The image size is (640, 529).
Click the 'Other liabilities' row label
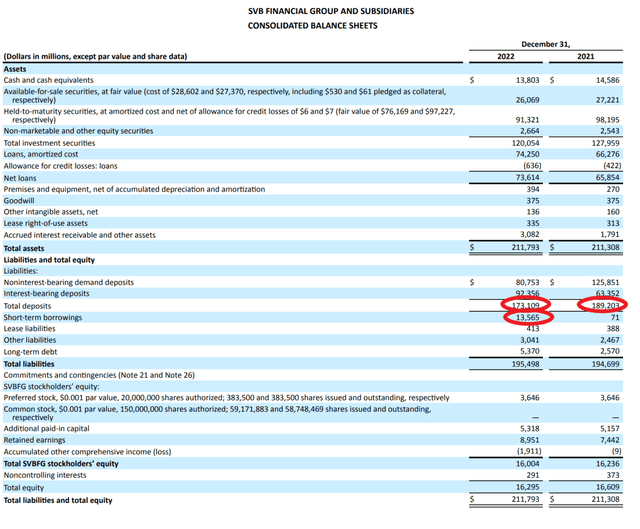click(x=30, y=340)
